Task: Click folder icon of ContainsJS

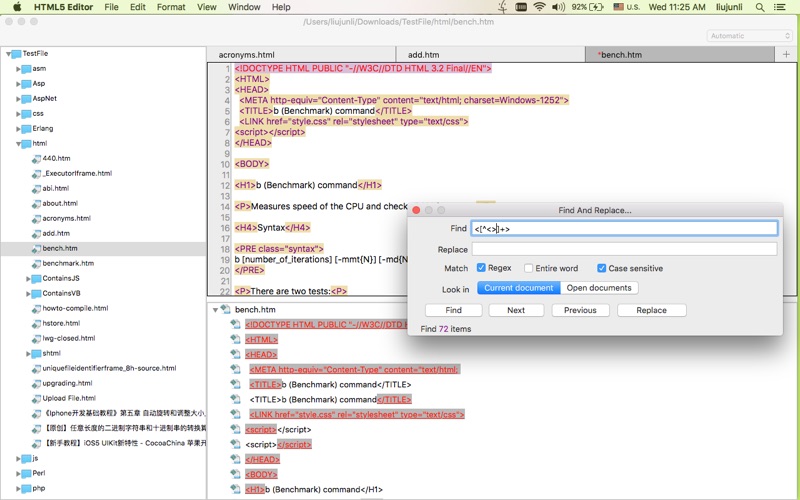Action: pos(36,279)
